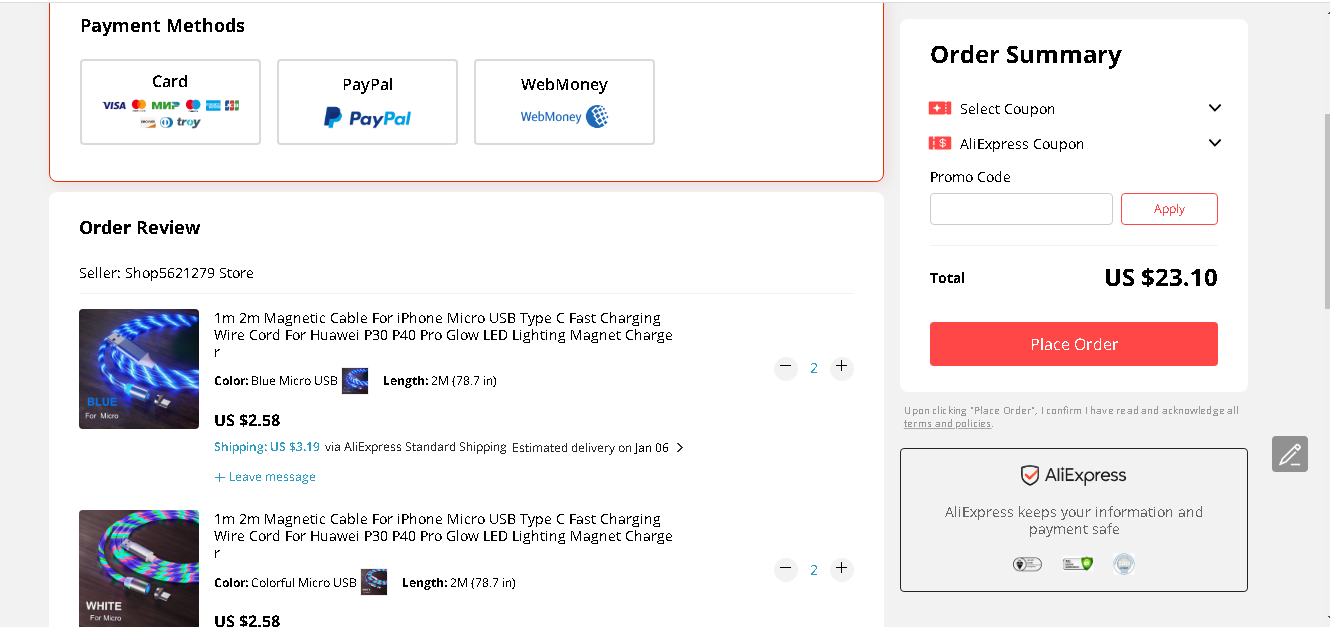This screenshot has width=1330, height=627.
Task: Decrease quantity of blue magnetic cable
Action: click(786, 367)
